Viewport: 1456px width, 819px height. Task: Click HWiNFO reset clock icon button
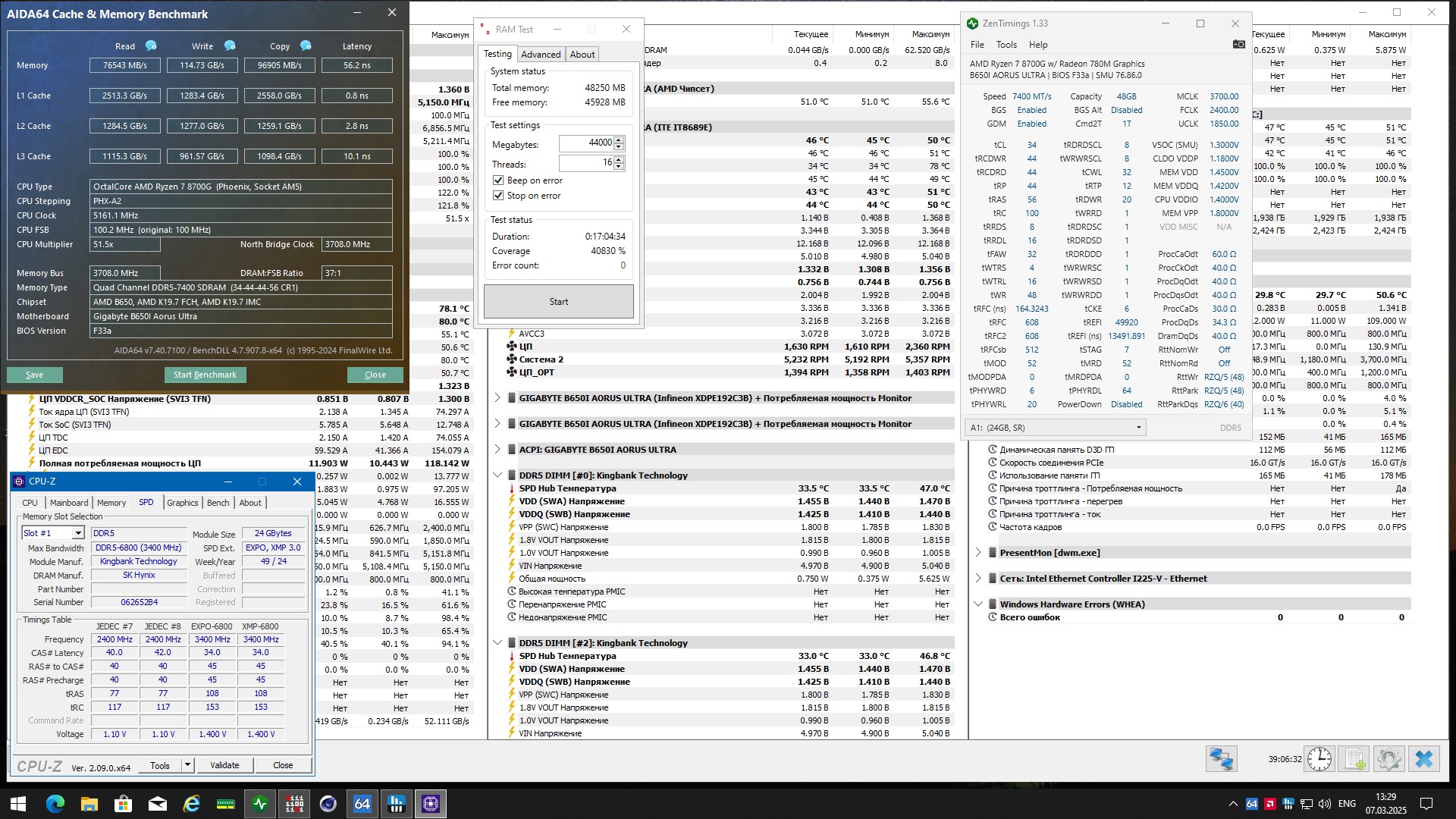click(1319, 759)
